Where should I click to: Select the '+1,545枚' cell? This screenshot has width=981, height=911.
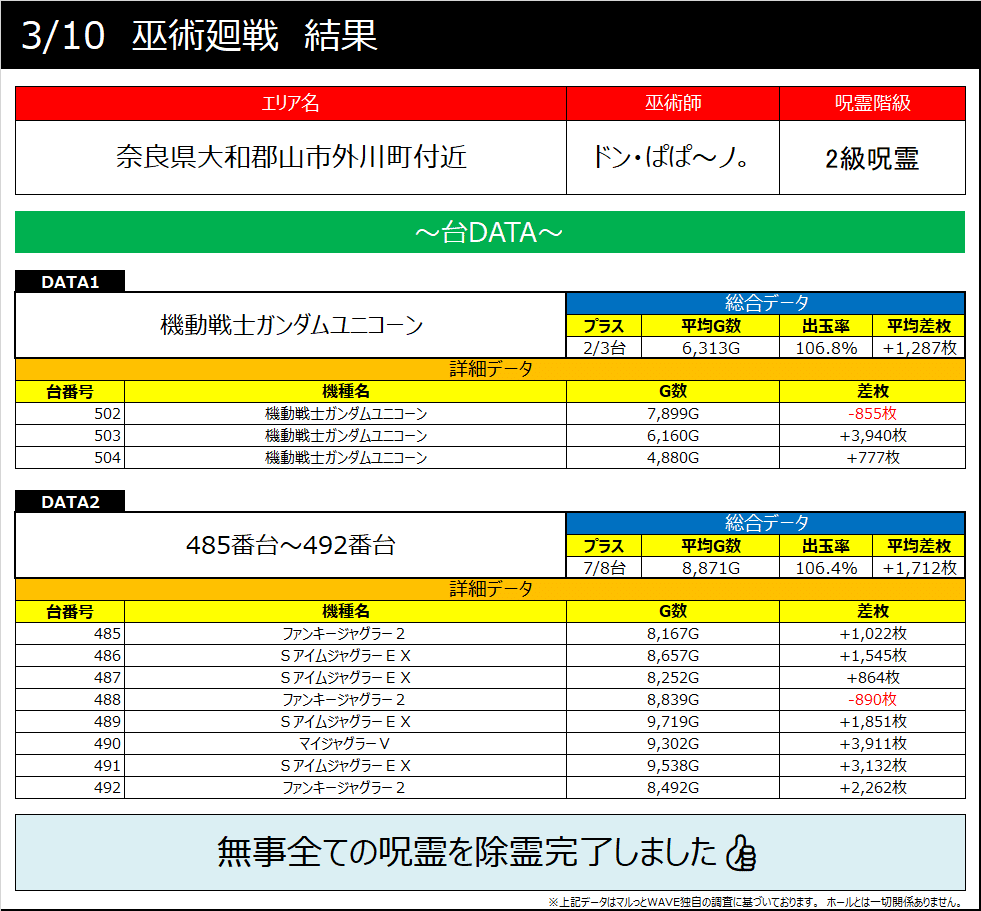[x=872, y=655]
